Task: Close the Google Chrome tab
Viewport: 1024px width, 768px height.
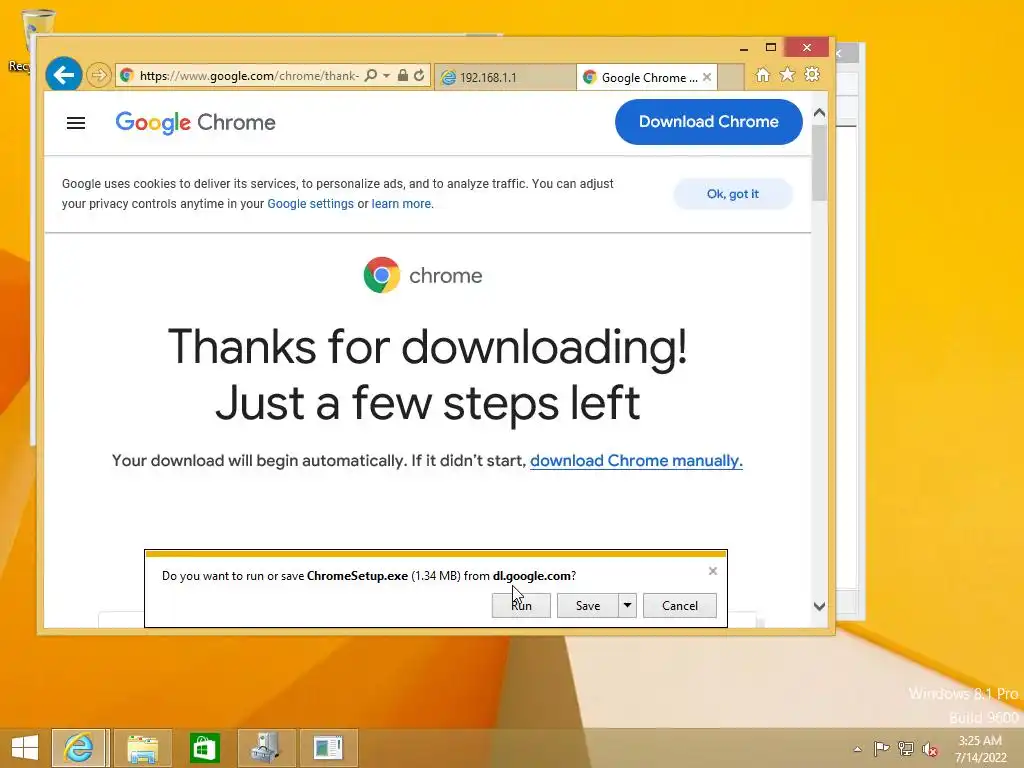Action: [x=707, y=77]
